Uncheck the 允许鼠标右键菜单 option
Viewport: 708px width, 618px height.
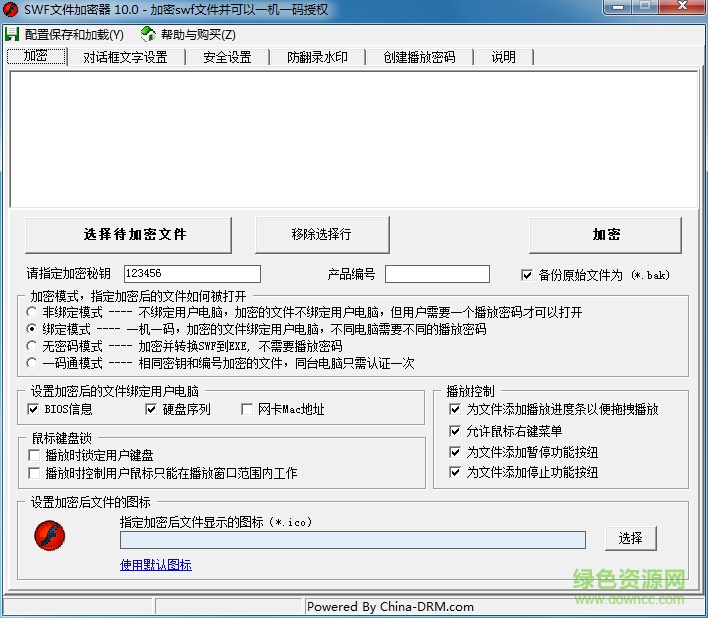[x=456, y=431]
